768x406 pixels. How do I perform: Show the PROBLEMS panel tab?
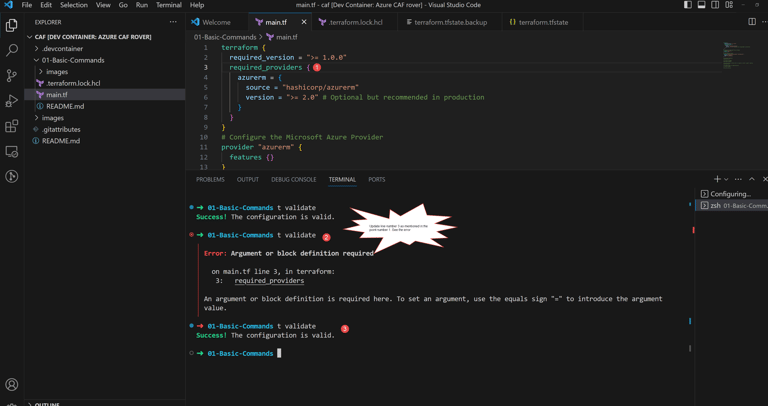coord(210,180)
